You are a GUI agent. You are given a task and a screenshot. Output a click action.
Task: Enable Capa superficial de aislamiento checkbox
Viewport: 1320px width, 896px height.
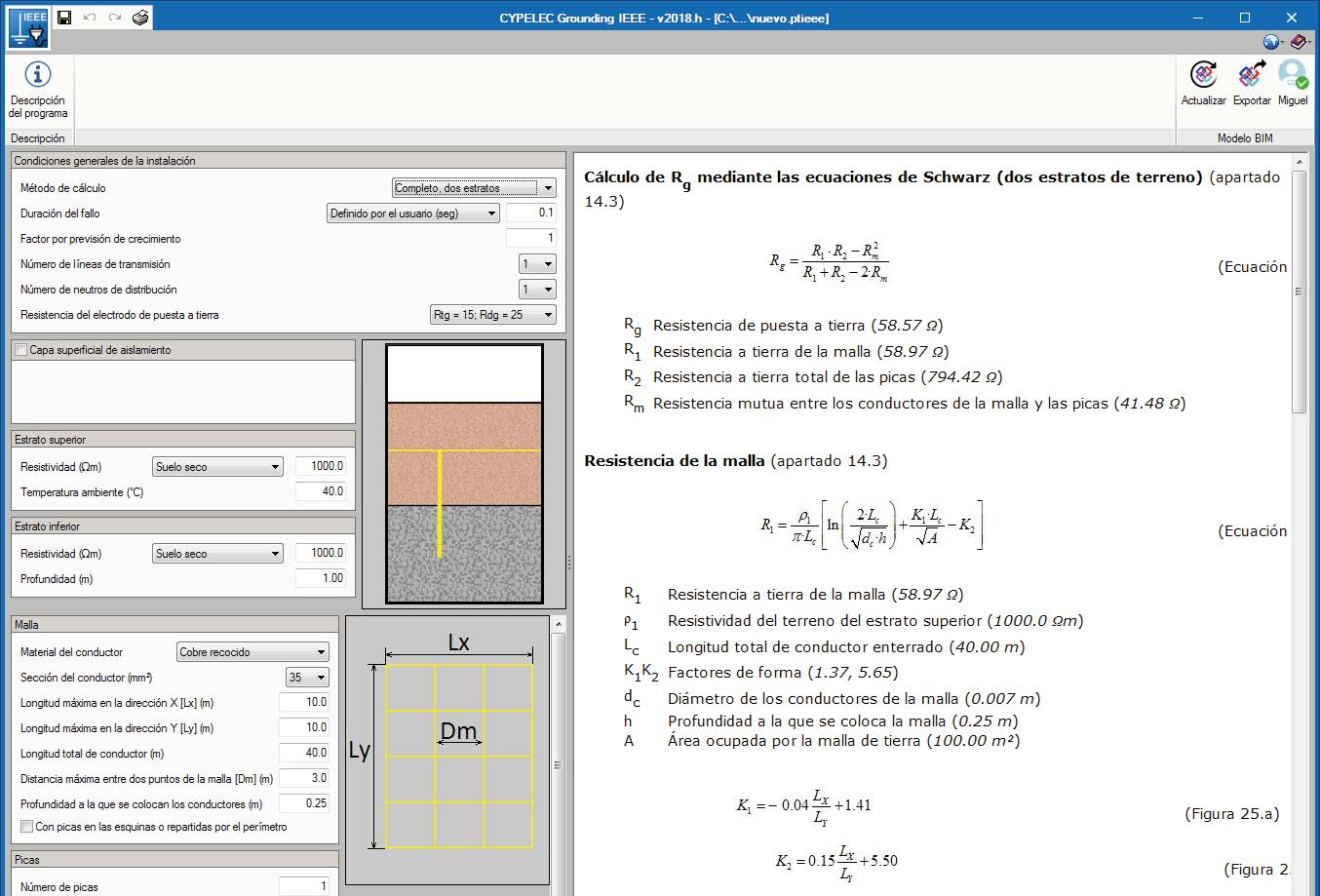tap(20, 350)
